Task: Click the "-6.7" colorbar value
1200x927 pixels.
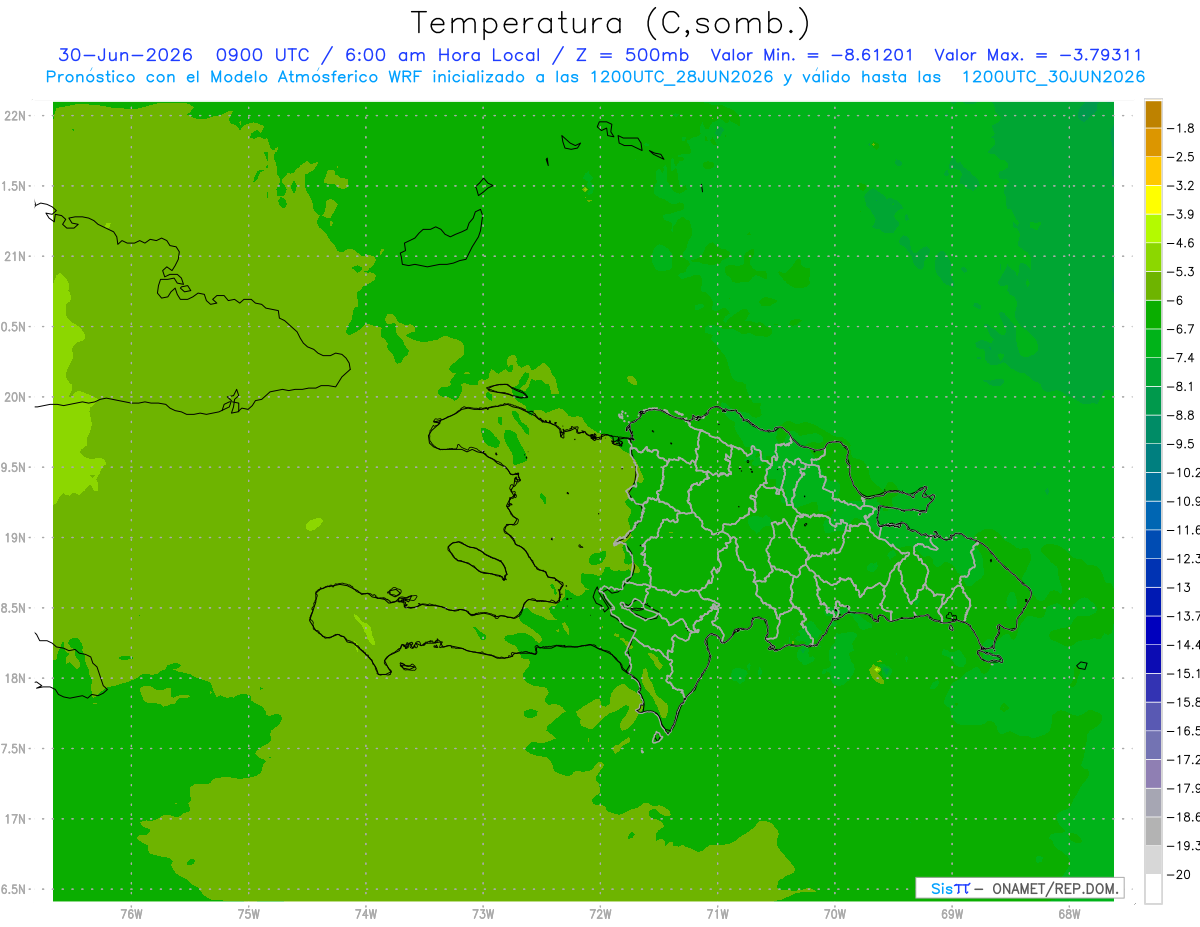Action: (1181, 329)
